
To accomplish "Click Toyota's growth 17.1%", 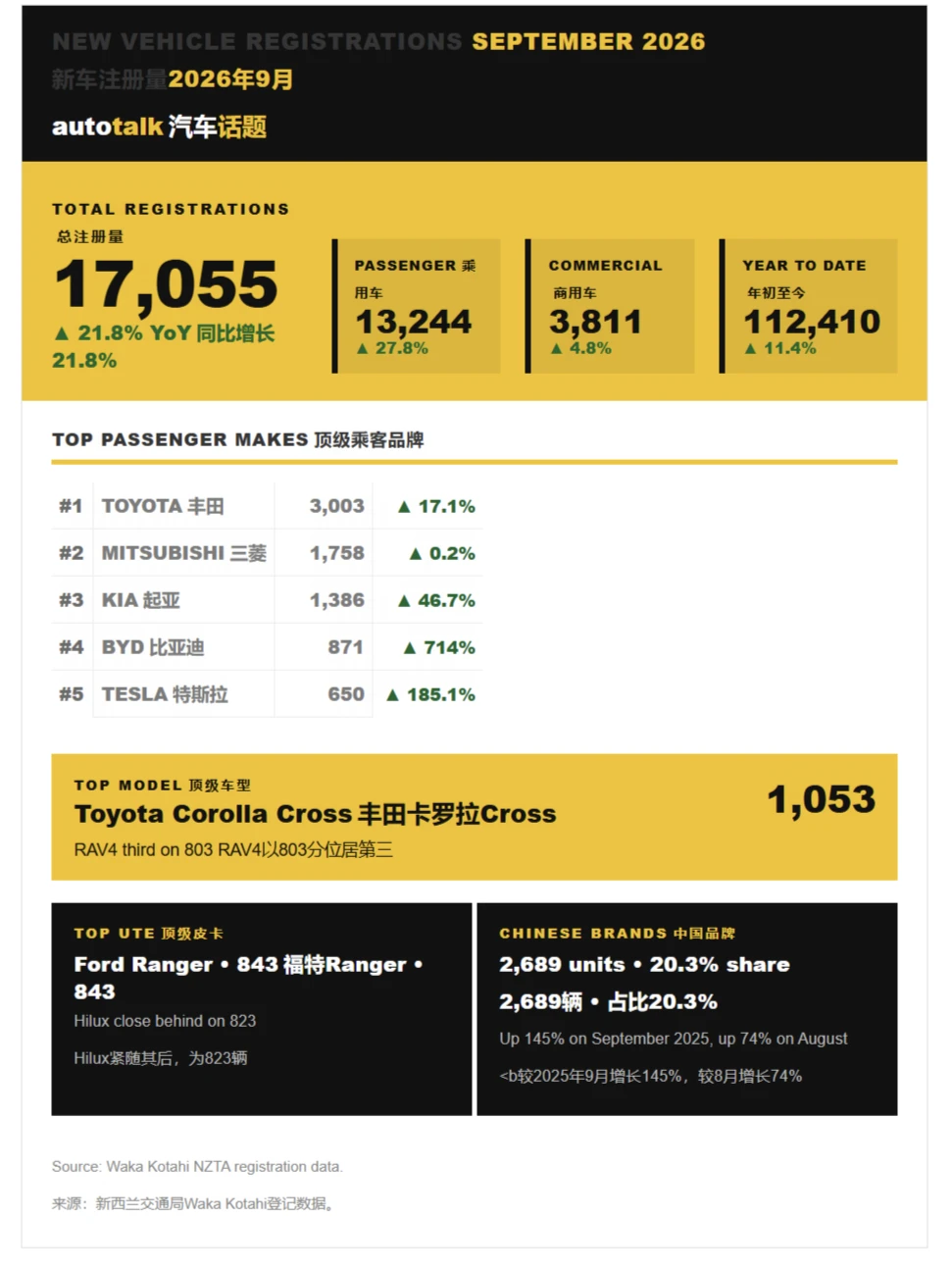I will (436, 506).
